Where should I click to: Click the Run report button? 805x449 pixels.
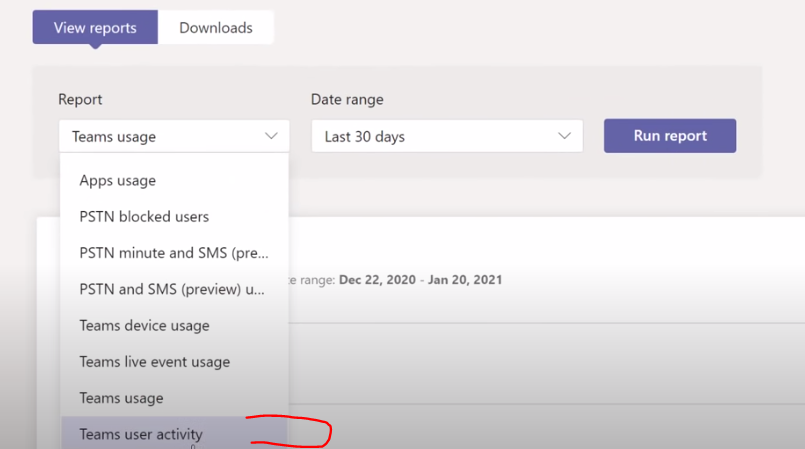click(x=670, y=135)
